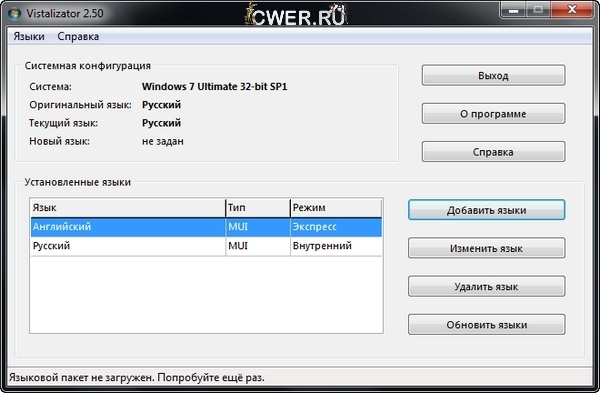The width and height of the screenshot is (600, 393).
Task: Click MUI type cell in Английский row
Action: [x=258, y=227]
